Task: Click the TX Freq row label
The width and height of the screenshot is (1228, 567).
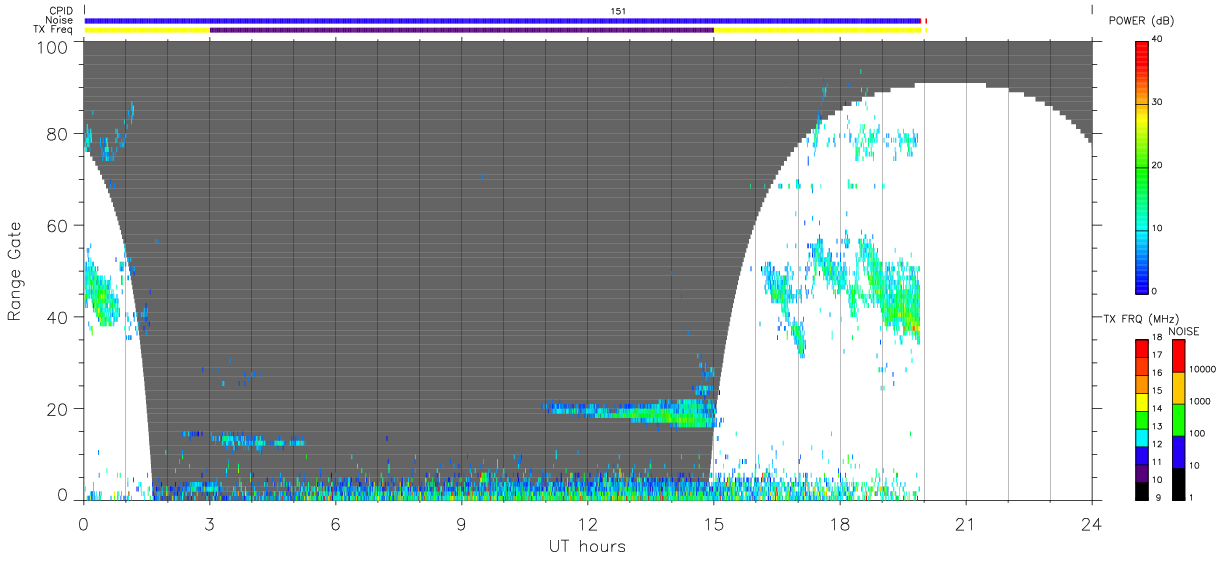Action: click(x=53, y=29)
